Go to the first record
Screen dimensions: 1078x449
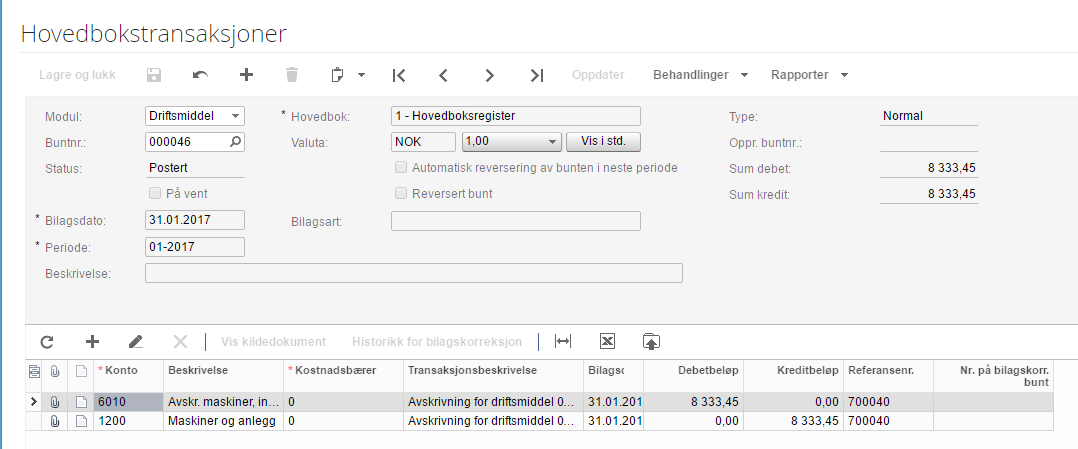coord(399,75)
